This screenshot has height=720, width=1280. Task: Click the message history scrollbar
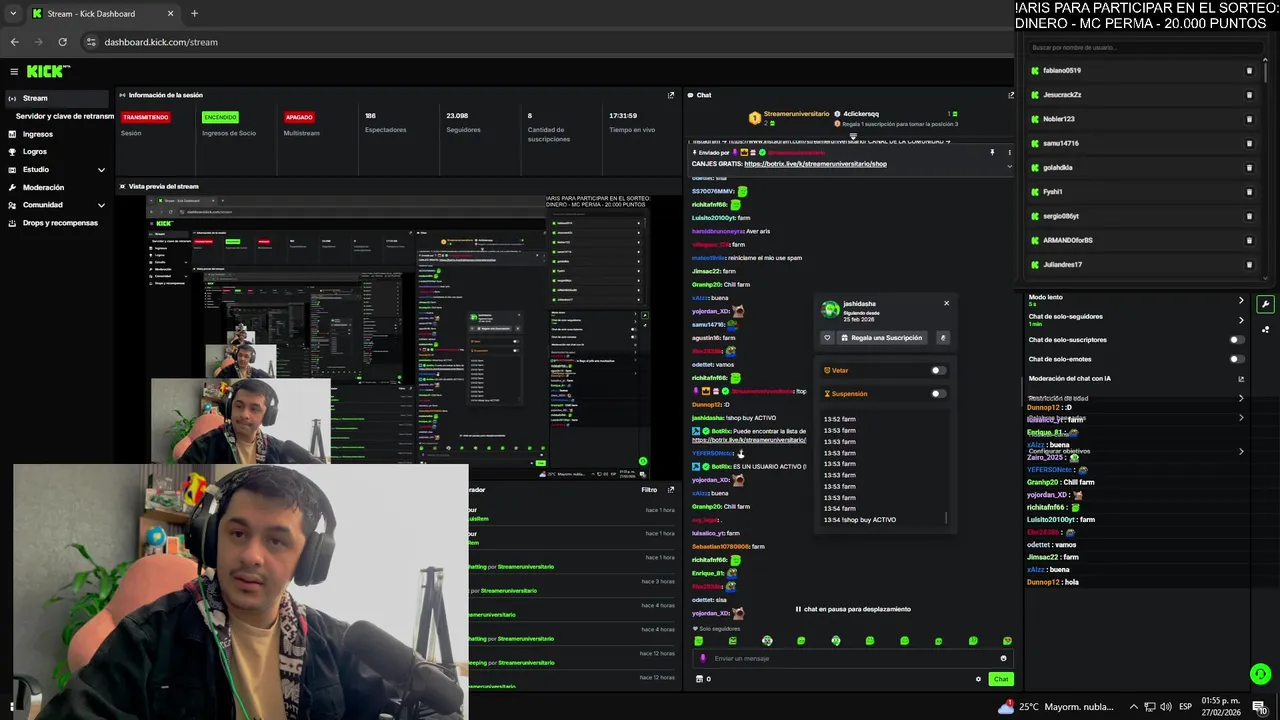(946, 517)
